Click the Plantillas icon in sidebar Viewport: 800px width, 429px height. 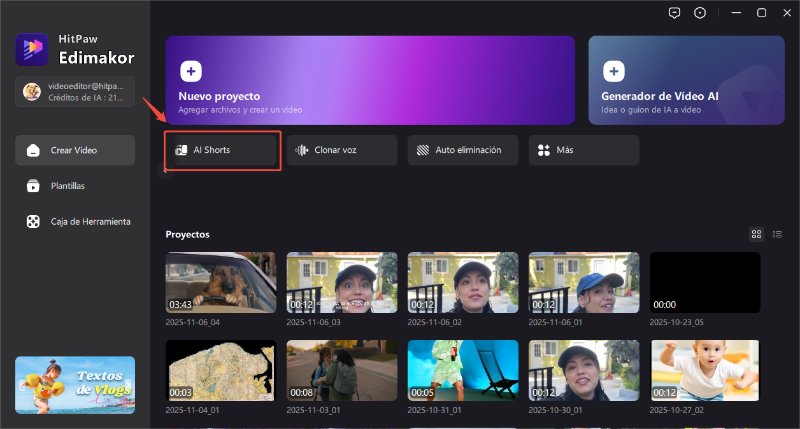pos(33,186)
